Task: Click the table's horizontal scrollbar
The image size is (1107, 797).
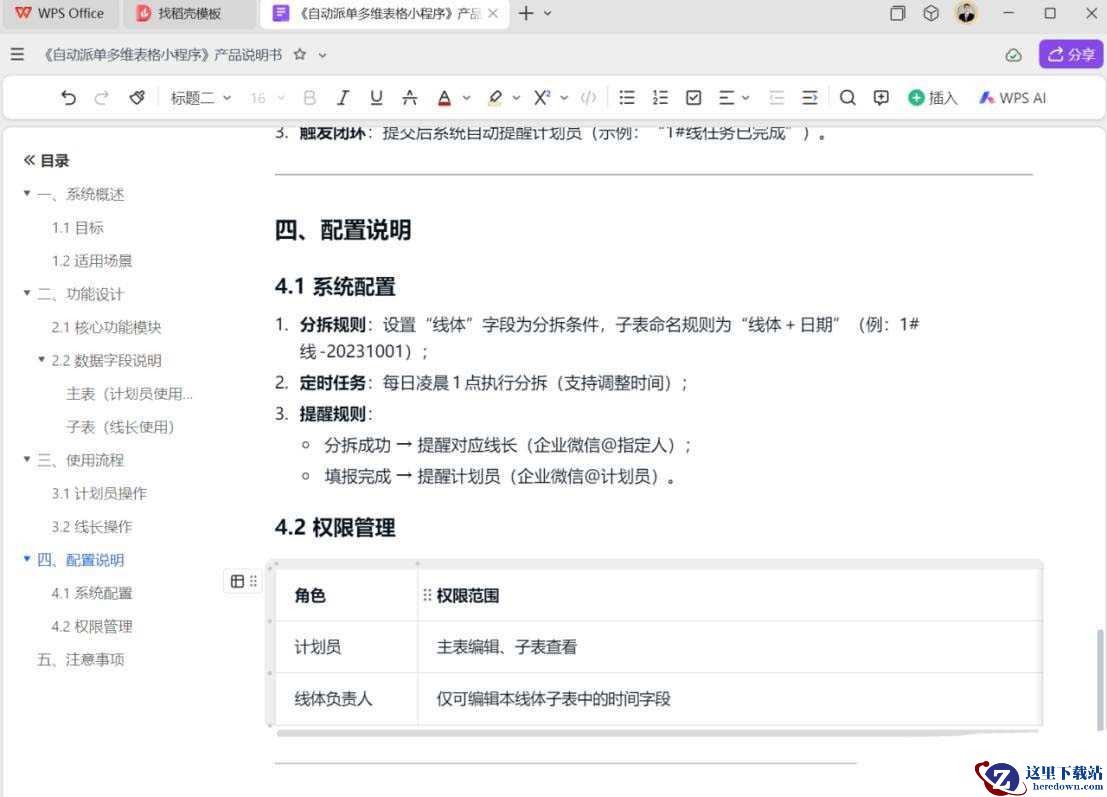Action: click(658, 733)
